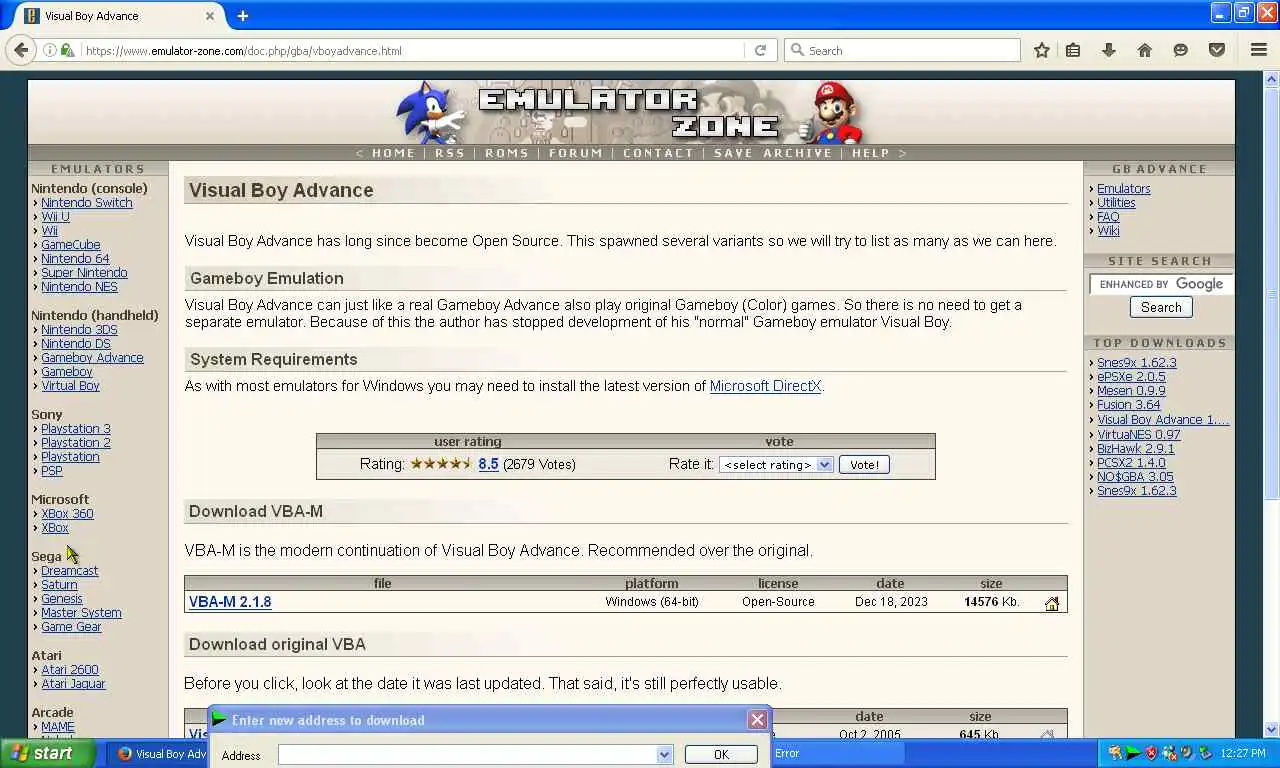Open Gameboy Advance sidebar link
1280x768 pixels.
92,358
